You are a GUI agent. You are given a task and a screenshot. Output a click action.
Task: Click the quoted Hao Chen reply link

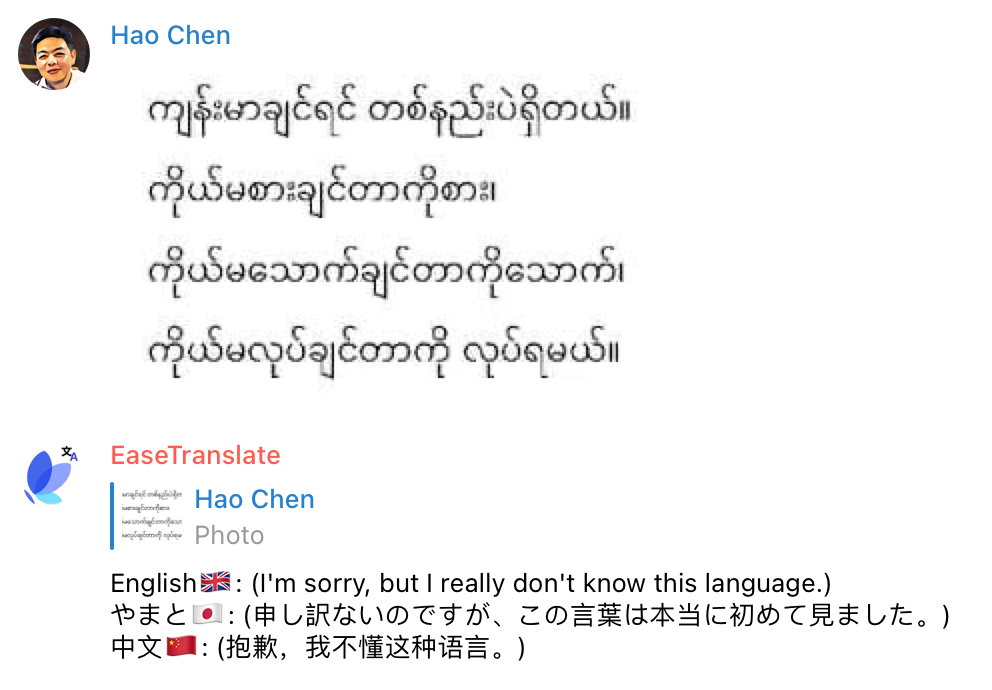(x=254, y=498)
